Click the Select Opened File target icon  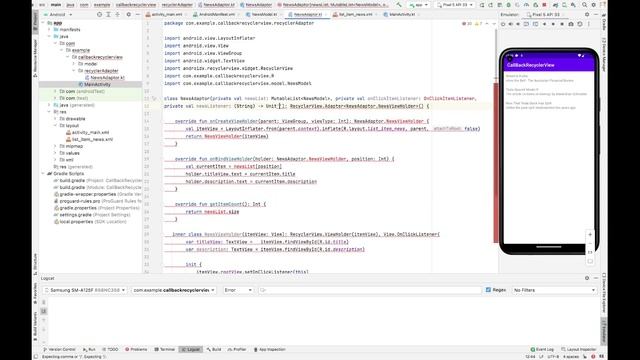(x=99, y=14)
